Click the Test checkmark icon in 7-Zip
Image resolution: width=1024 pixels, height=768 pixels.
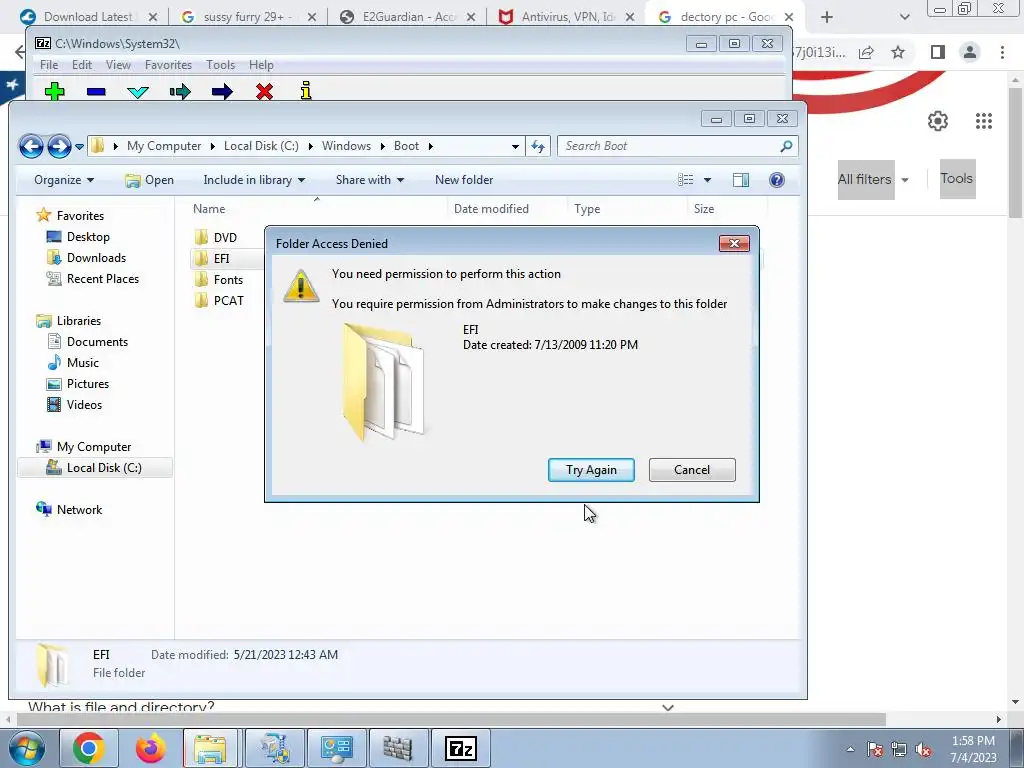(138, 92)
